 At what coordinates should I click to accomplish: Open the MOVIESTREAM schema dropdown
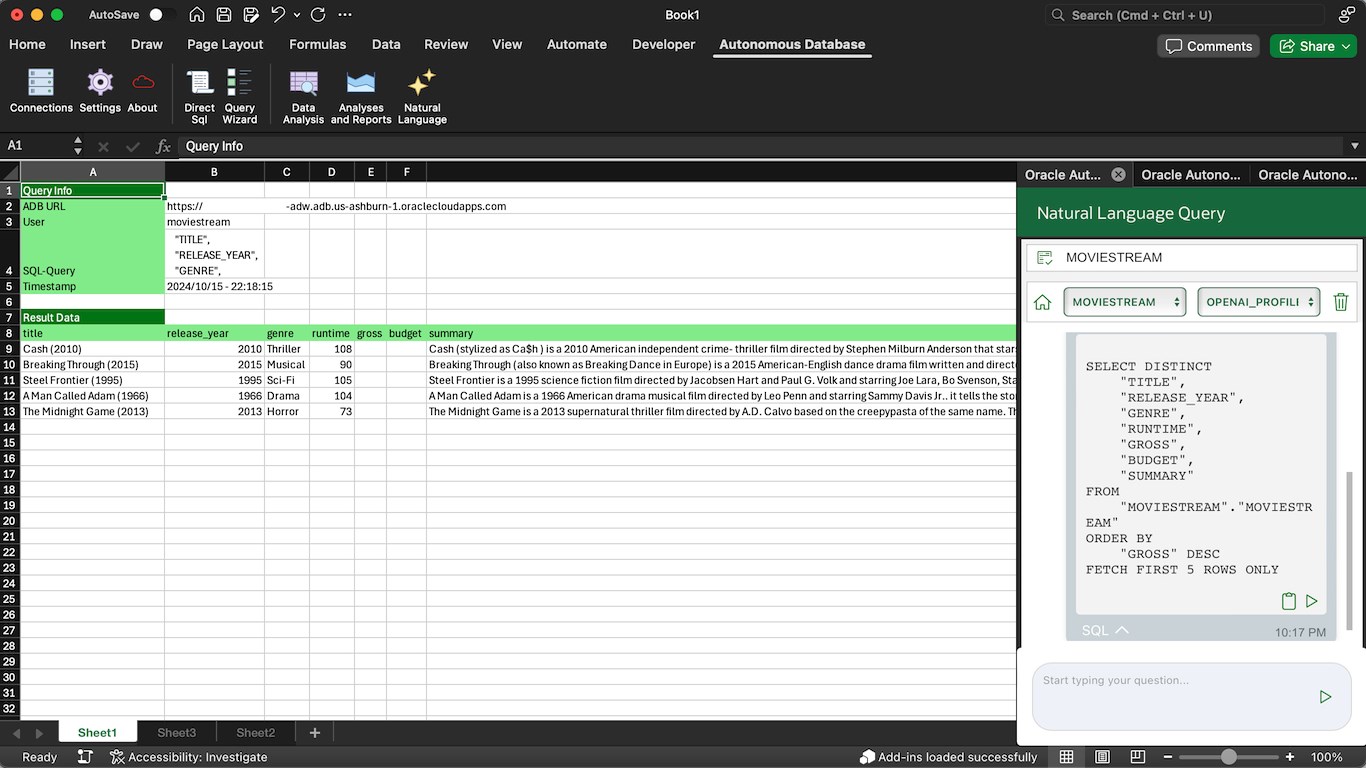(1124, 302)
